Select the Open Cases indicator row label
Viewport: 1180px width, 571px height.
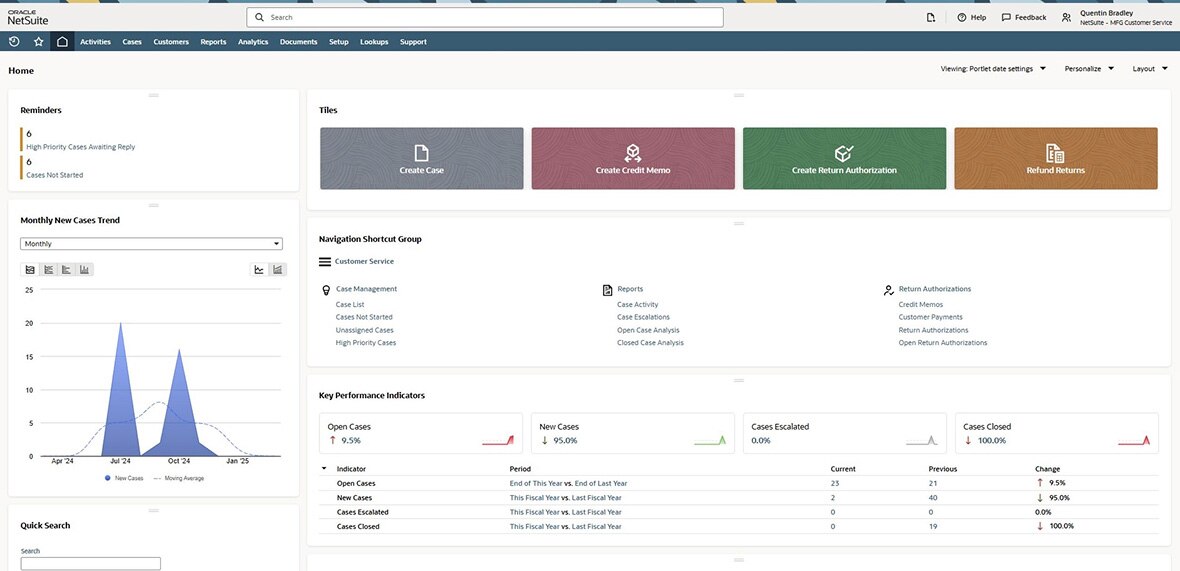point(356,483)
